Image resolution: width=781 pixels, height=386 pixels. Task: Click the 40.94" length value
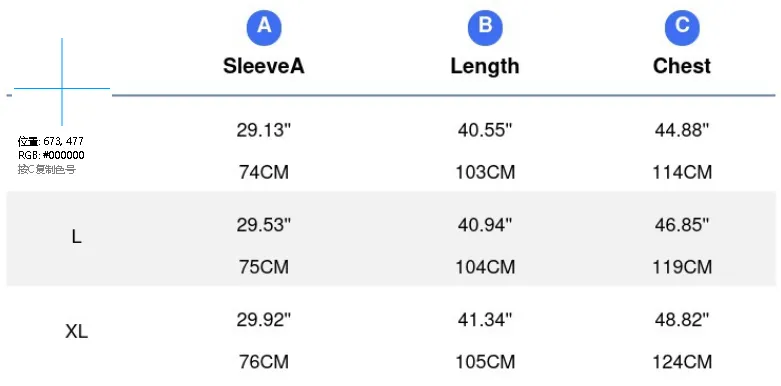point(485,225)
